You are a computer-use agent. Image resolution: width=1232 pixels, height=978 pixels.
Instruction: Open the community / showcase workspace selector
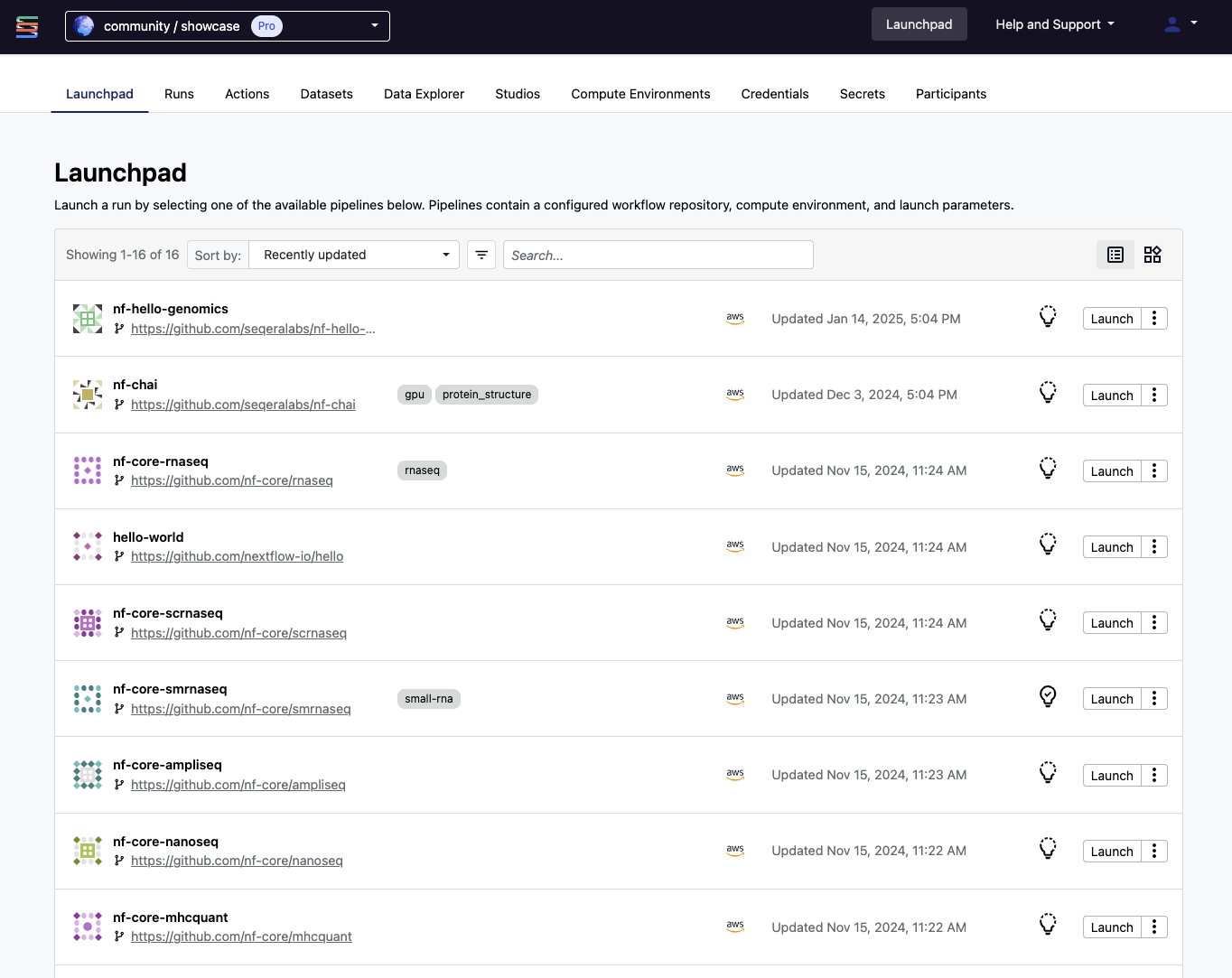pyautogui.click(x=228, y=26)
